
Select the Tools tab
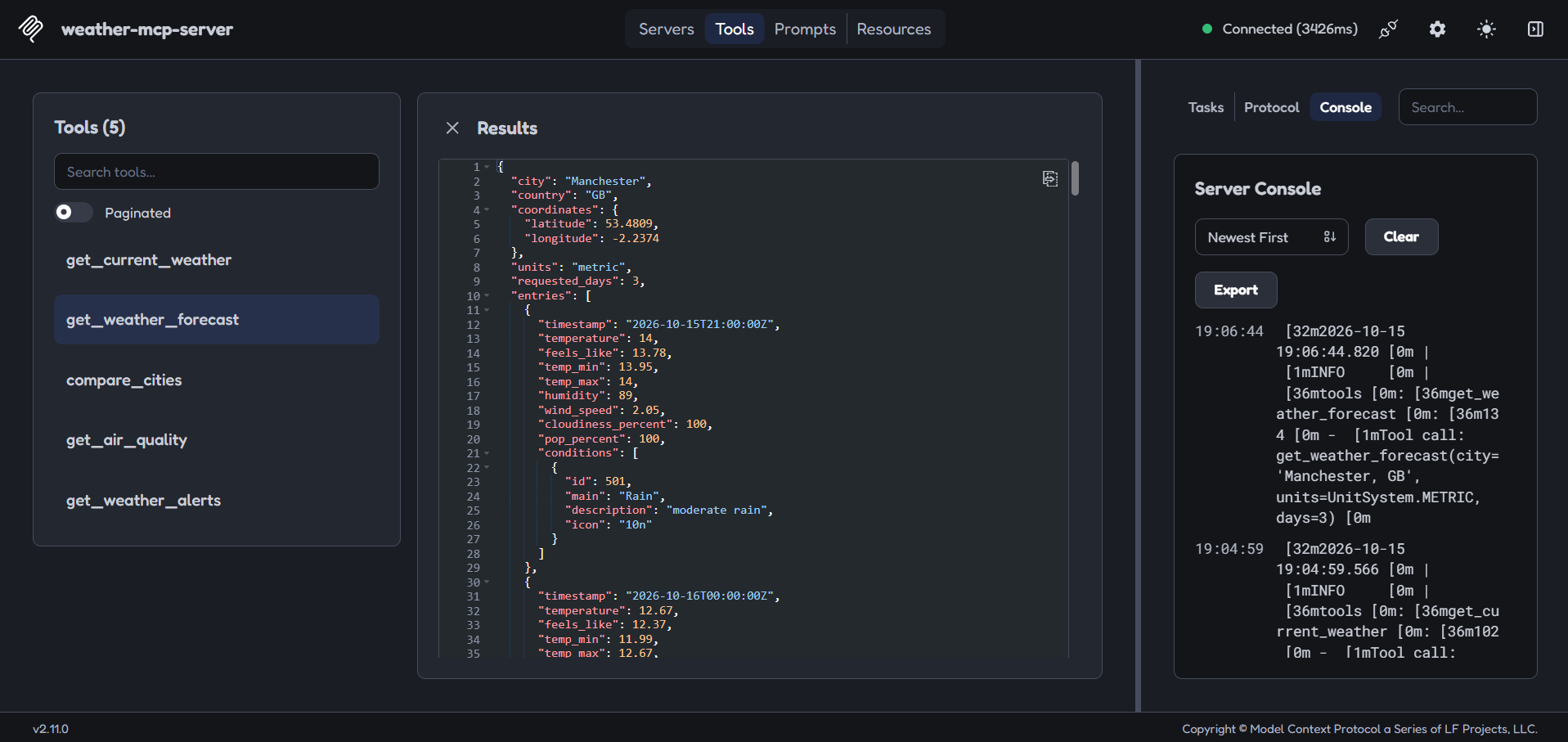[x=735, y=29]
